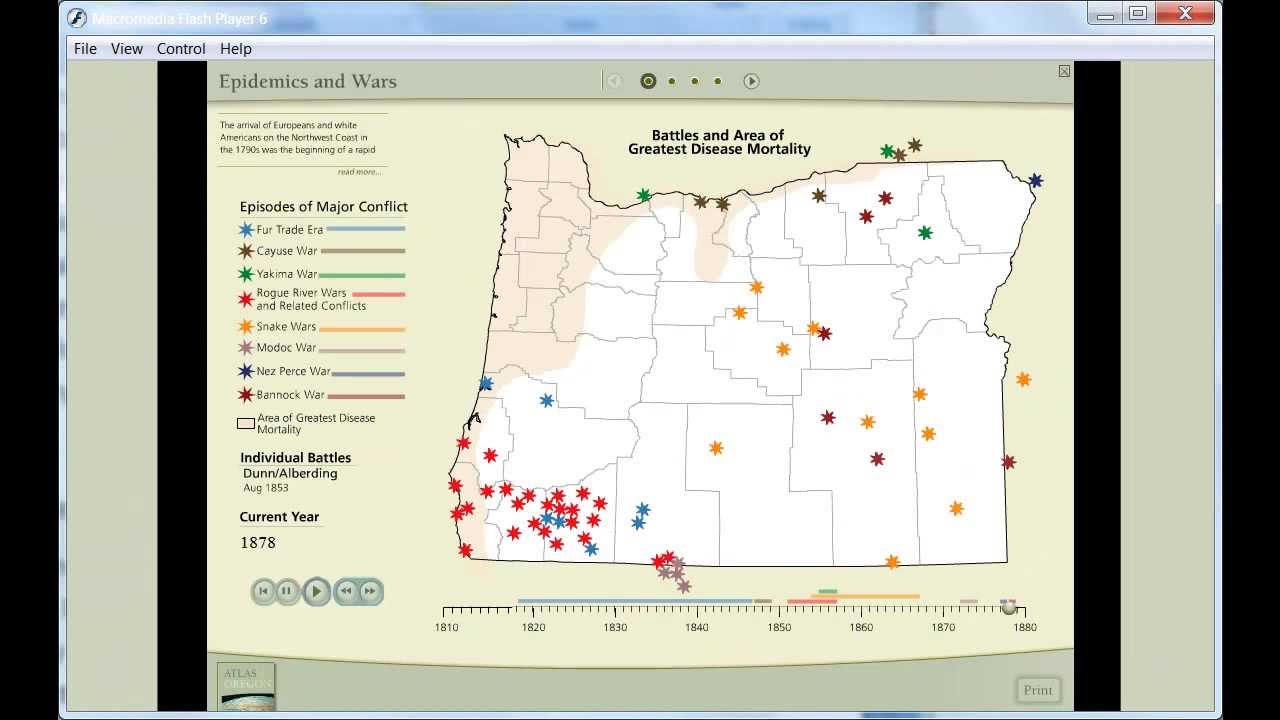
Task: Click the 'Dunn/Alberding' battle name
Action: [290, 473]
